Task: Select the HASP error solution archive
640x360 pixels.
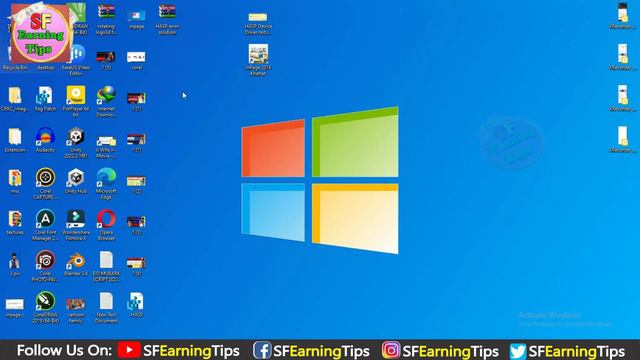Action: tap(167, 19)
